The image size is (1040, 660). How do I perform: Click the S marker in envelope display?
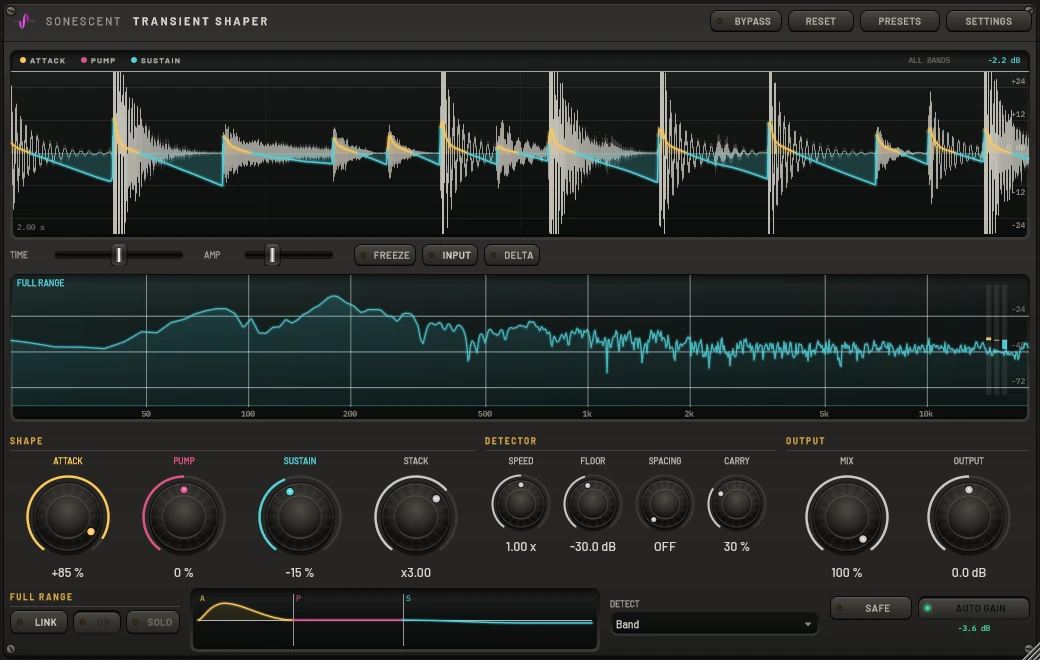408,598
